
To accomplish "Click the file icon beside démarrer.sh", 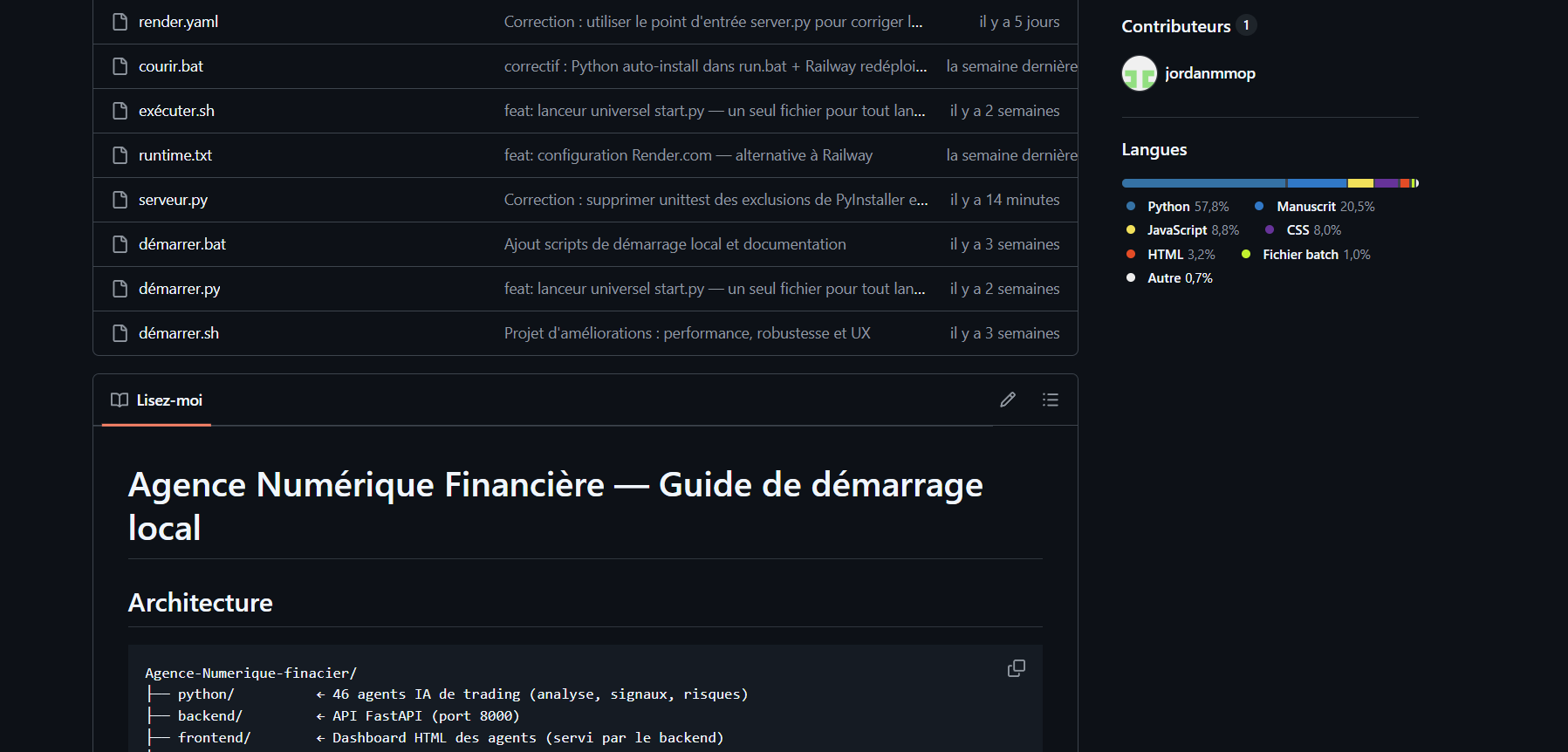I will point(120,333).
